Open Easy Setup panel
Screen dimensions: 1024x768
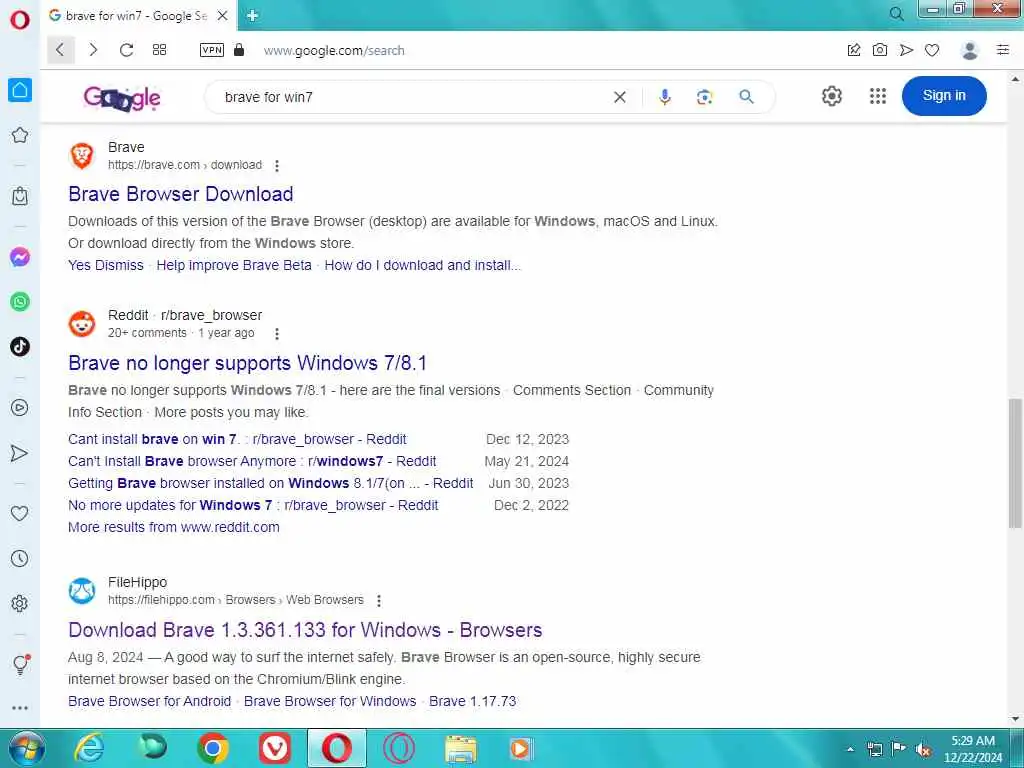[1003, 50]
